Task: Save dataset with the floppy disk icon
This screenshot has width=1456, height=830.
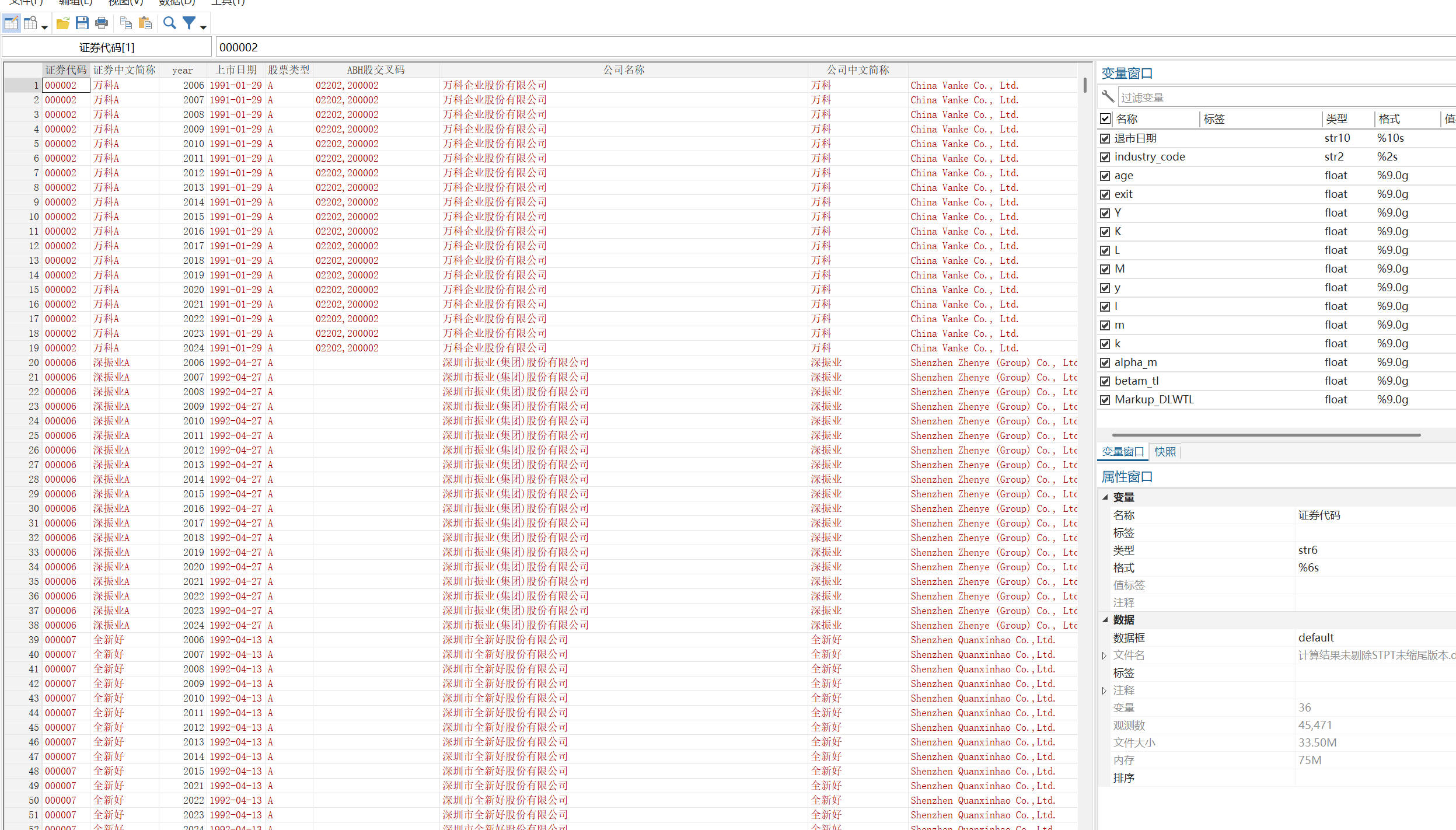Action: click(x=82, y=23)
